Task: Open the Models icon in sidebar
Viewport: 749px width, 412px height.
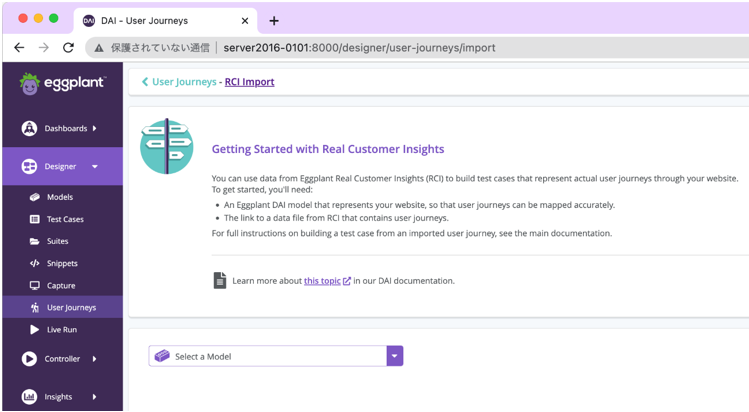Action: (34, 197)
